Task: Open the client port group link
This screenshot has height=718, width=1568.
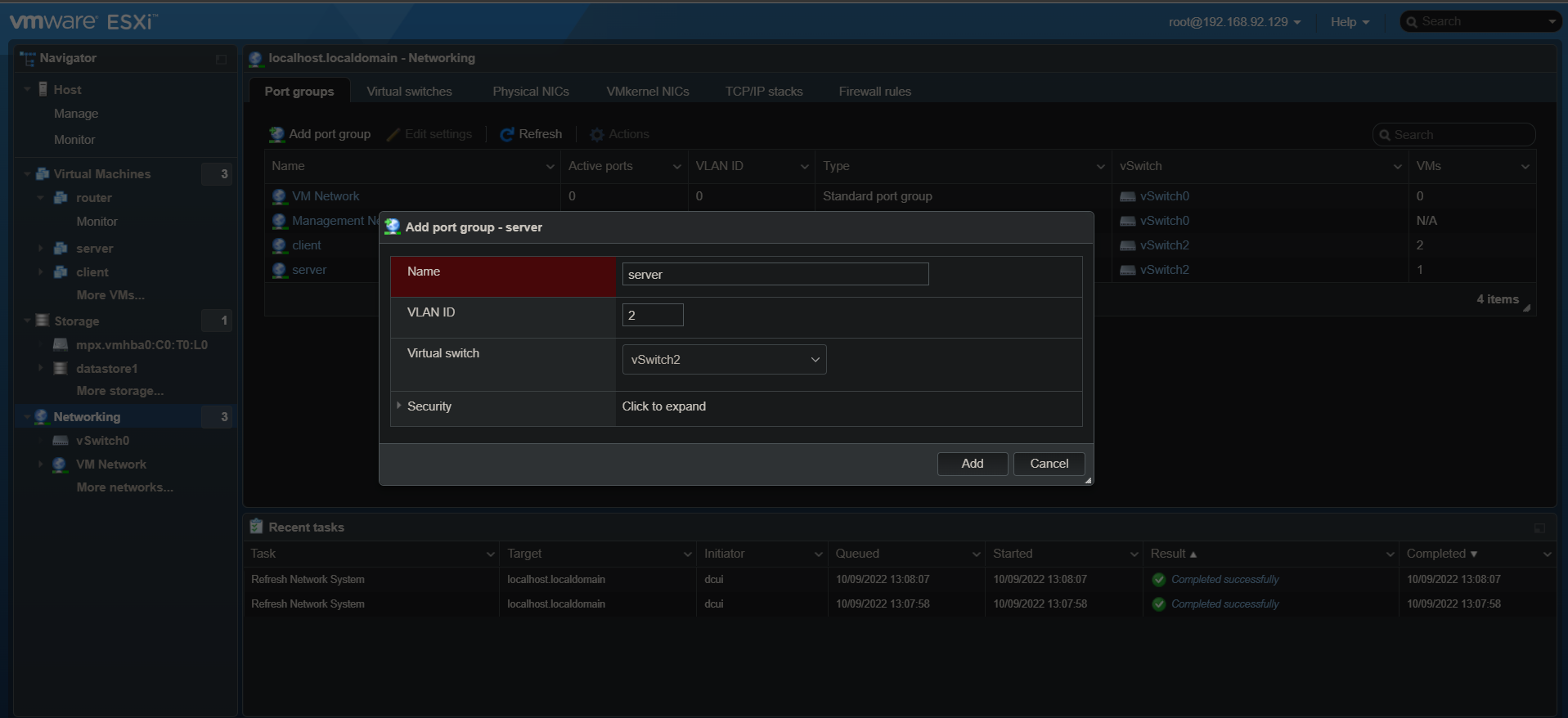Action: 307,245
